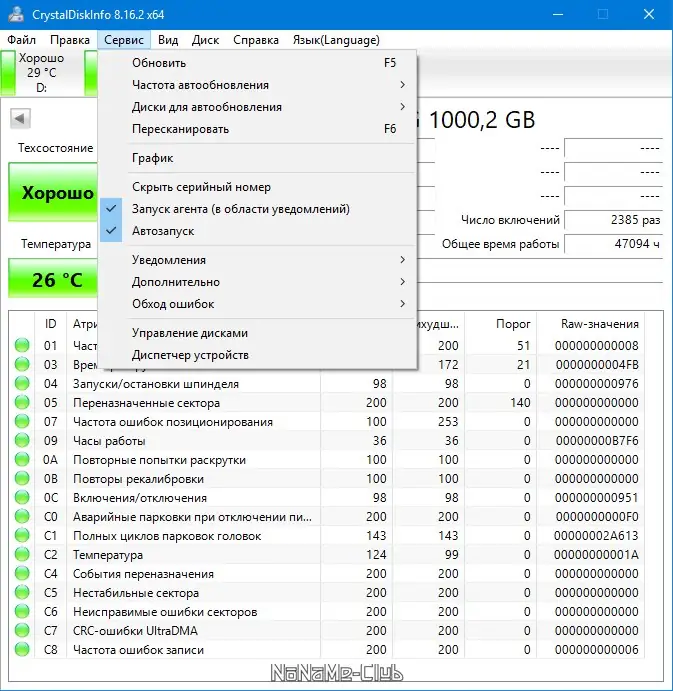
Task: Click green status icon for attribute C8
Action: (x=22, y=649)
